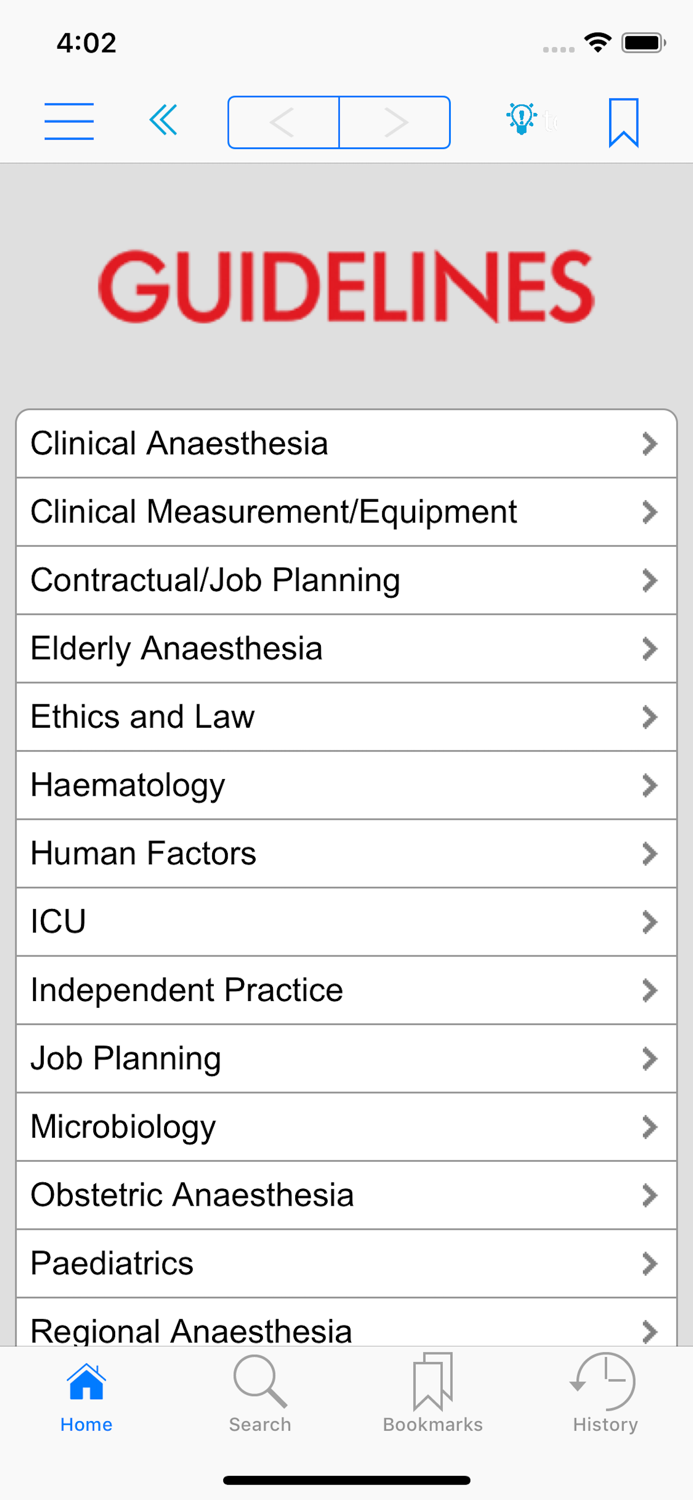693x1500 pixels.
Task: Go back using the left arrow
Action: (283, 121)
